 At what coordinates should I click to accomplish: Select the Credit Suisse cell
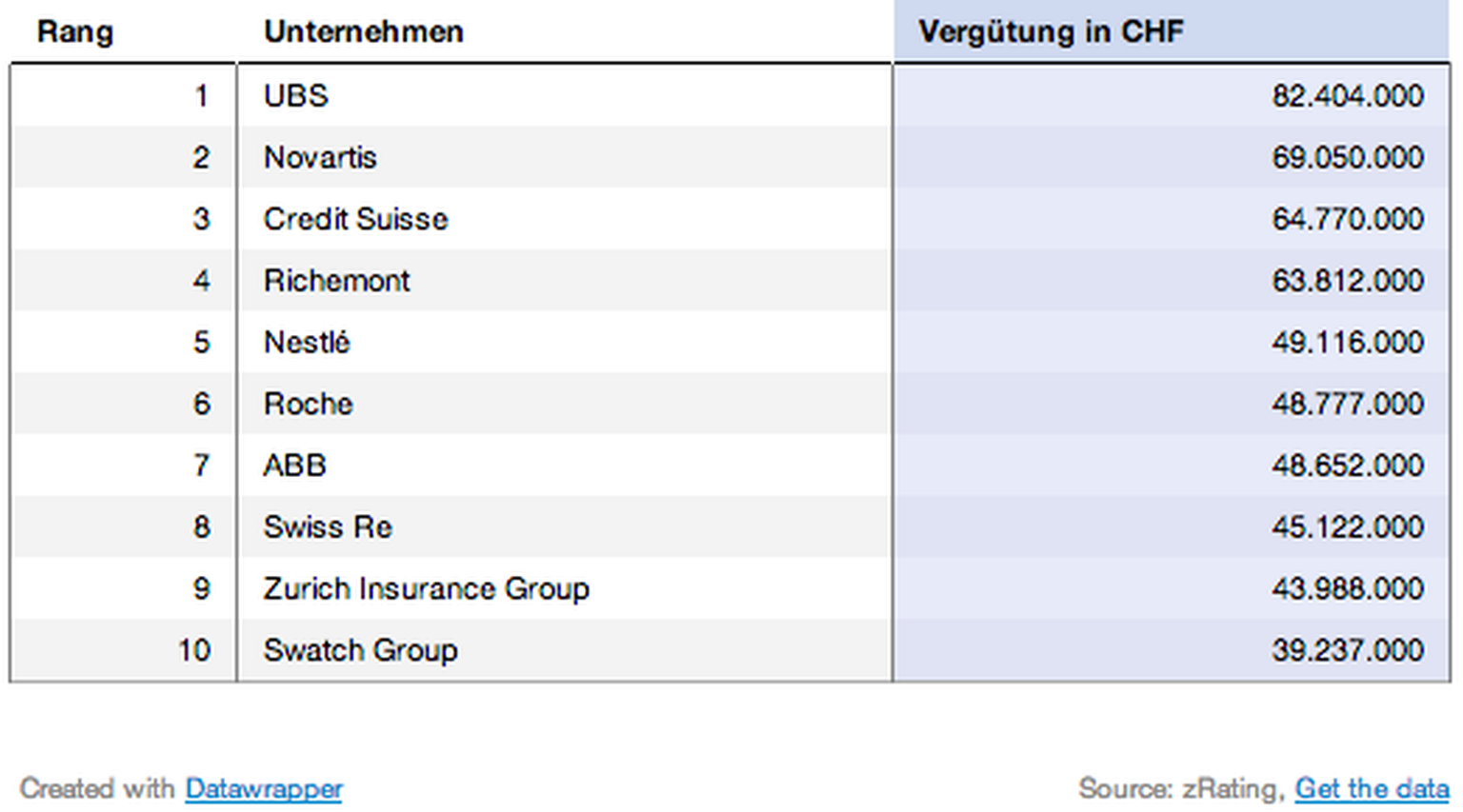tap(355, 219)
